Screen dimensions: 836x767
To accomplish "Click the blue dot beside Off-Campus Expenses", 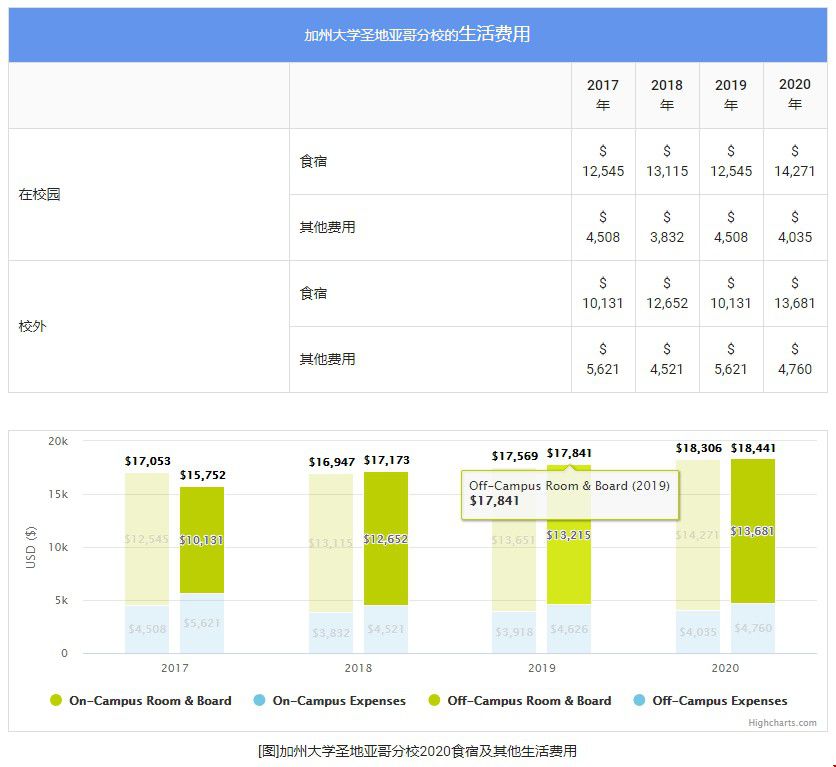I will 639,701.
